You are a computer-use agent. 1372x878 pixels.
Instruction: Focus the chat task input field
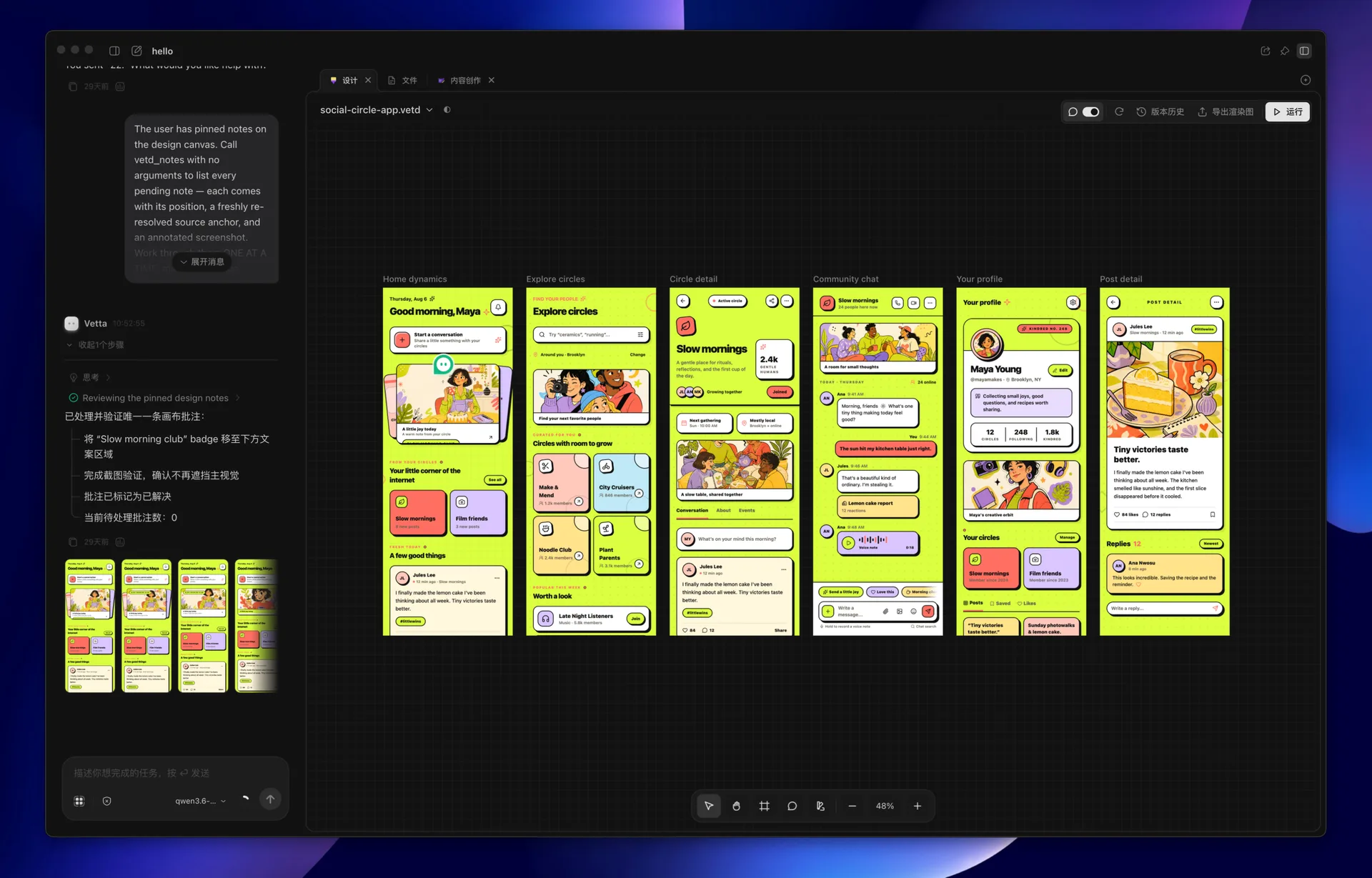click(176, 773)
